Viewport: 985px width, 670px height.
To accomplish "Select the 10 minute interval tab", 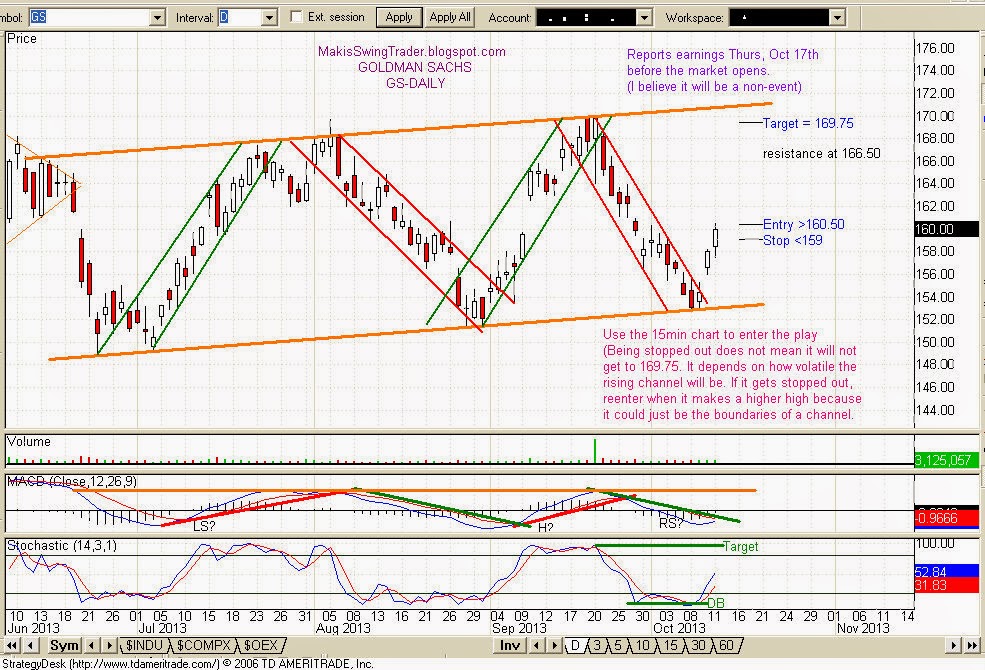I will [x=642, y=646].
